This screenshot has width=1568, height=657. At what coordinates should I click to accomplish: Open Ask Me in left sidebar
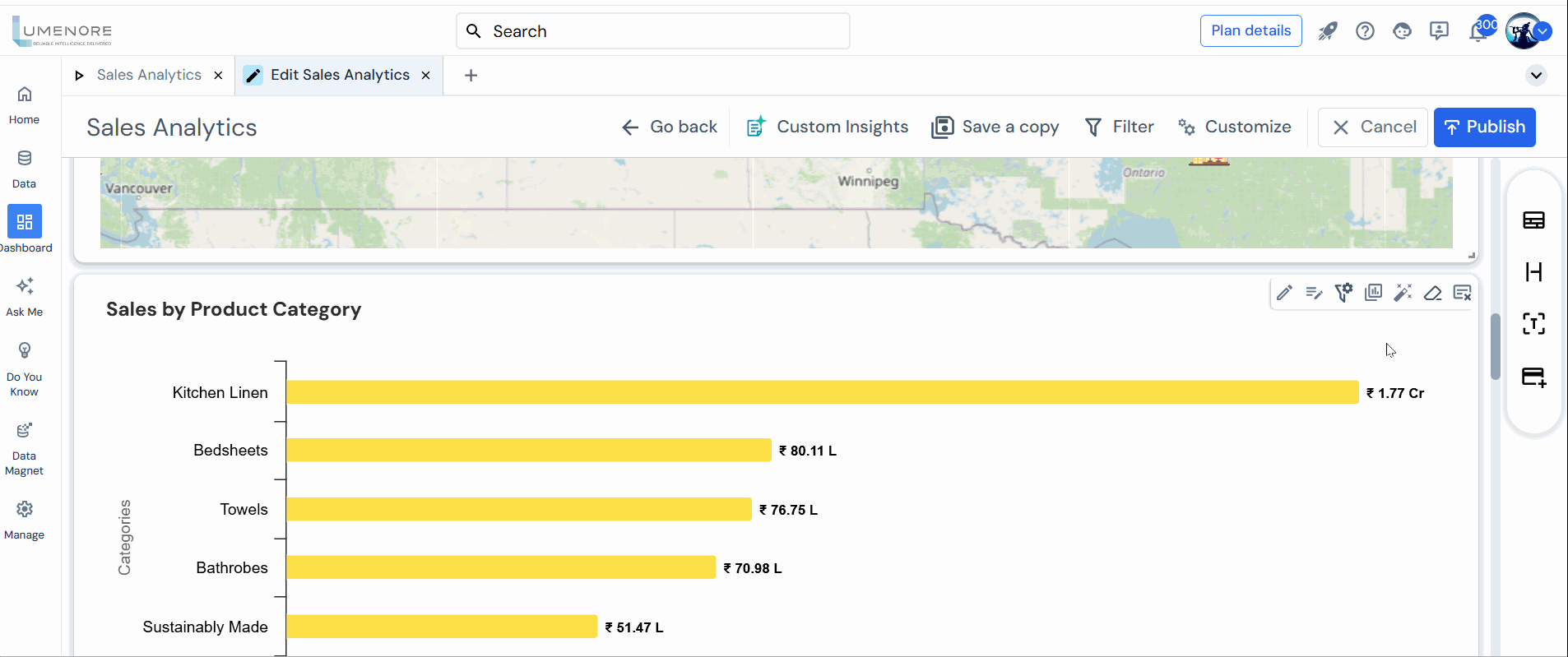pyautogui.click(x=25, y=296)
